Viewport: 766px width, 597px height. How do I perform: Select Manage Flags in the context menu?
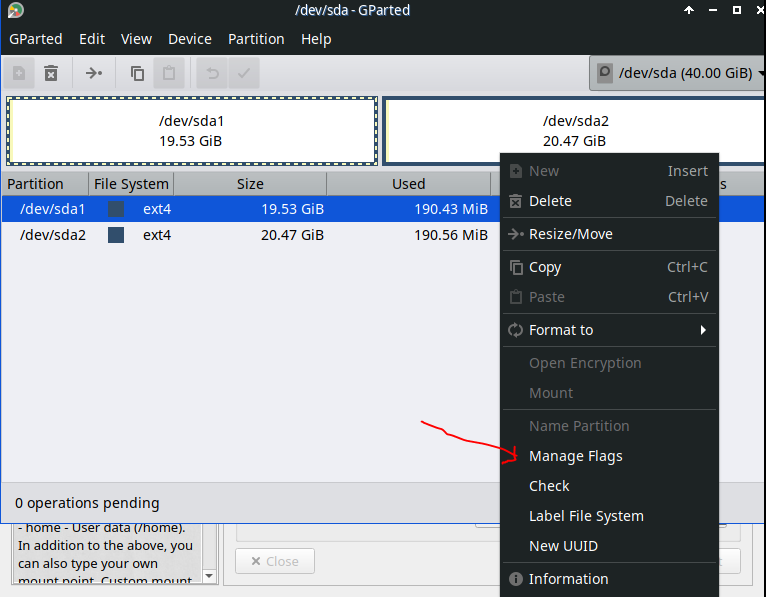click(609, 456)
